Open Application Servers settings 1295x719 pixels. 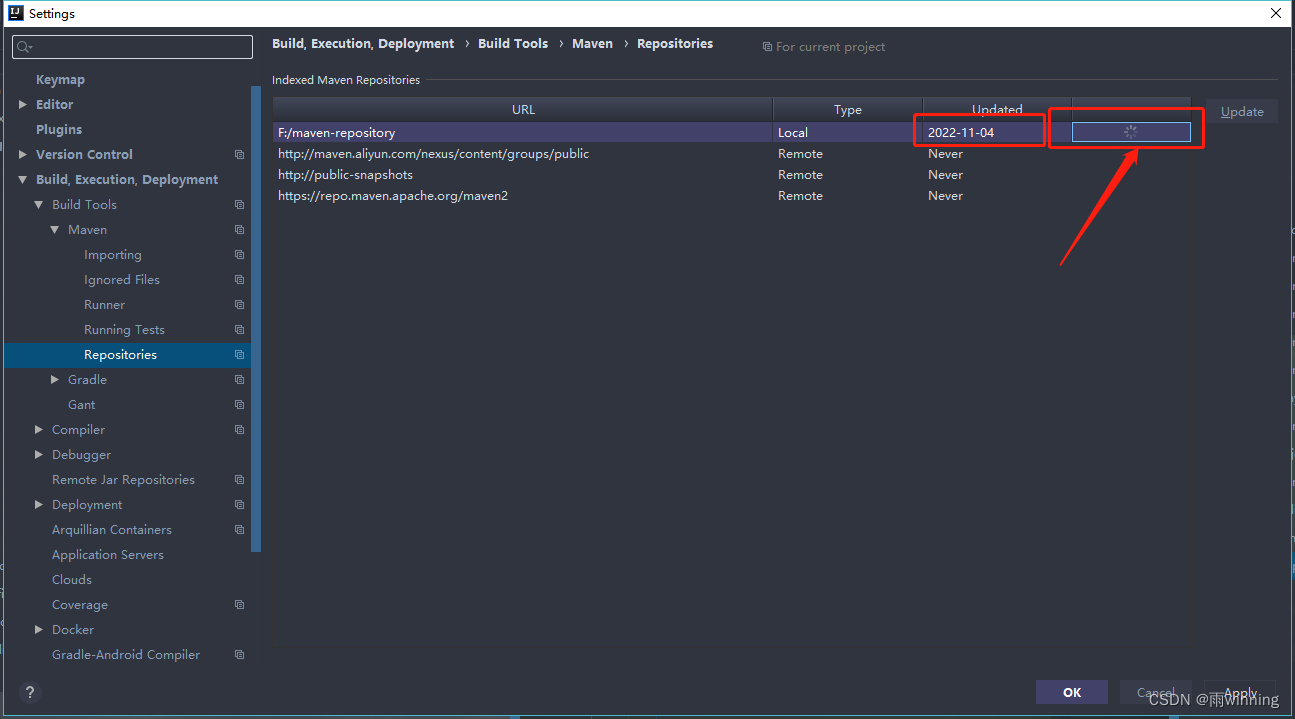(x=108, y=555)
